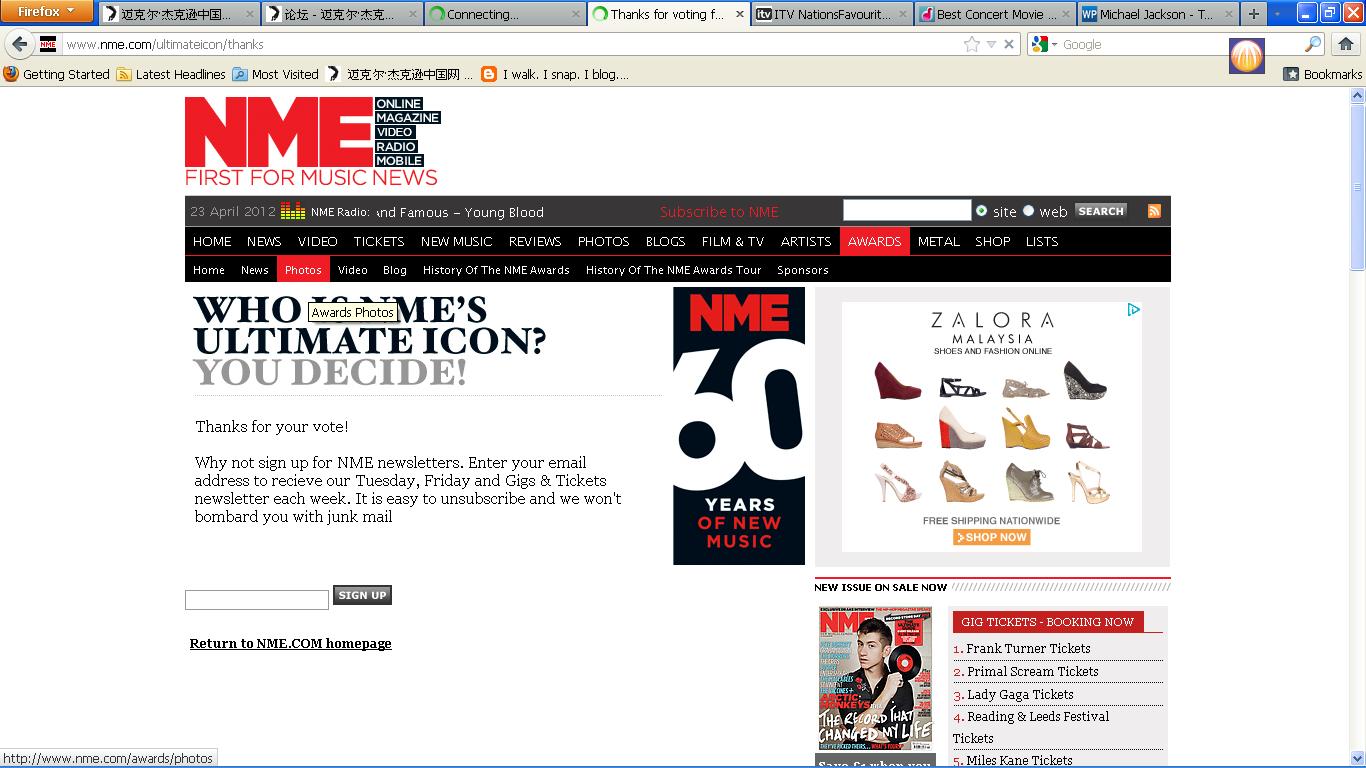Click the RSS feed icon on NME bar

(1154, 211)
